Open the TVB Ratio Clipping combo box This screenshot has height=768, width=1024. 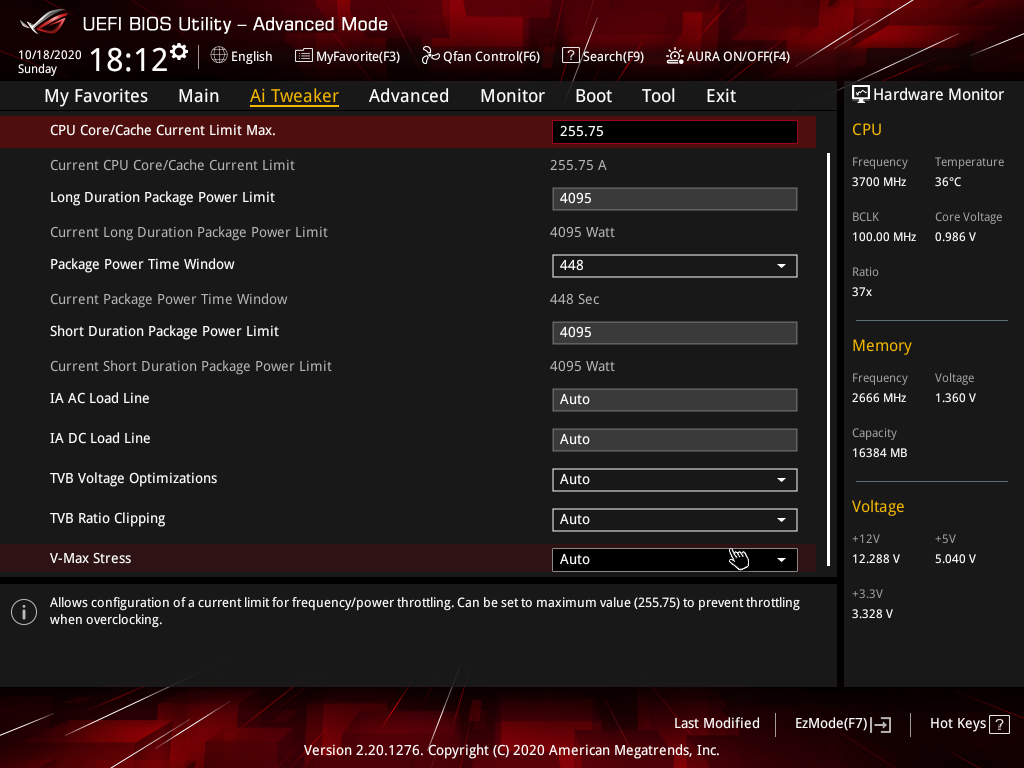675,520
